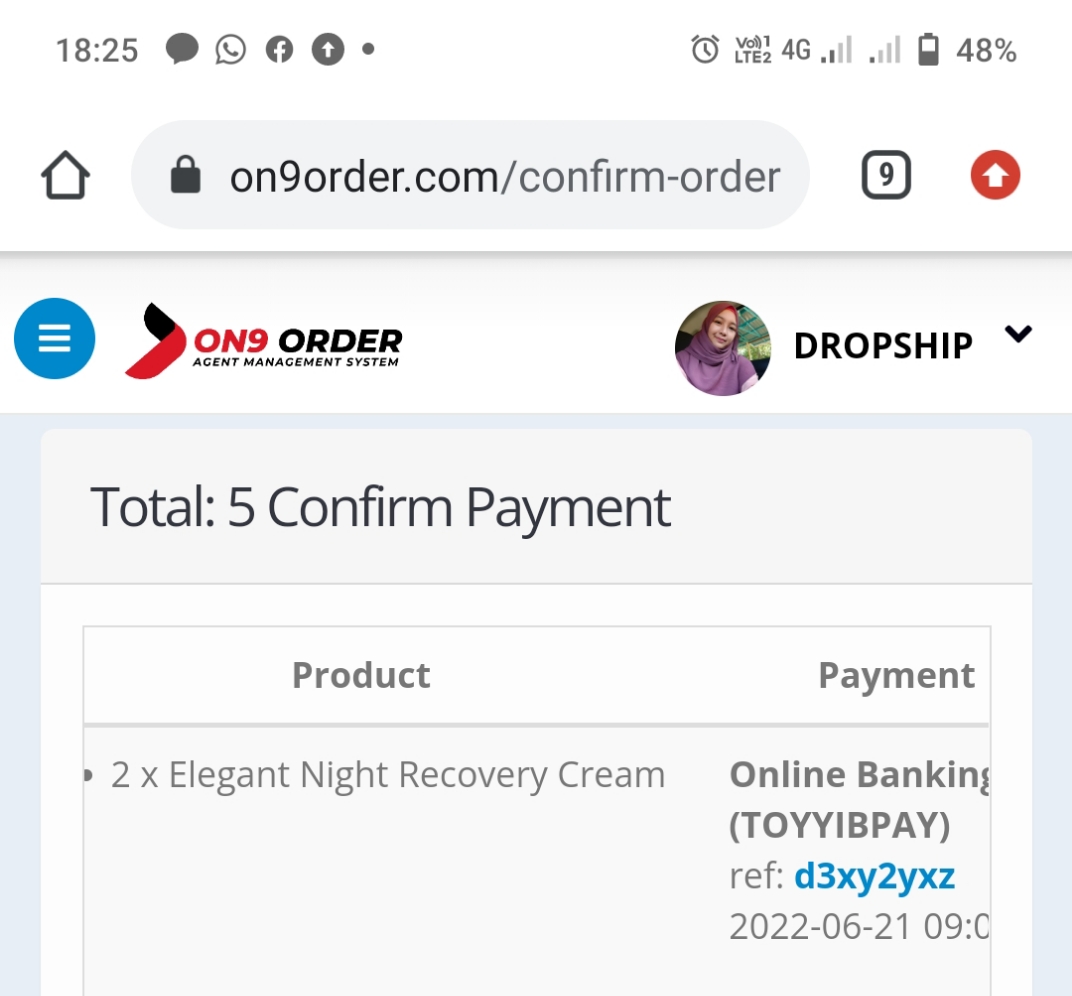The width and height of the screenshot is (1072, 996).
Task: Click the Payment column header
Action: tap(896, 676)
